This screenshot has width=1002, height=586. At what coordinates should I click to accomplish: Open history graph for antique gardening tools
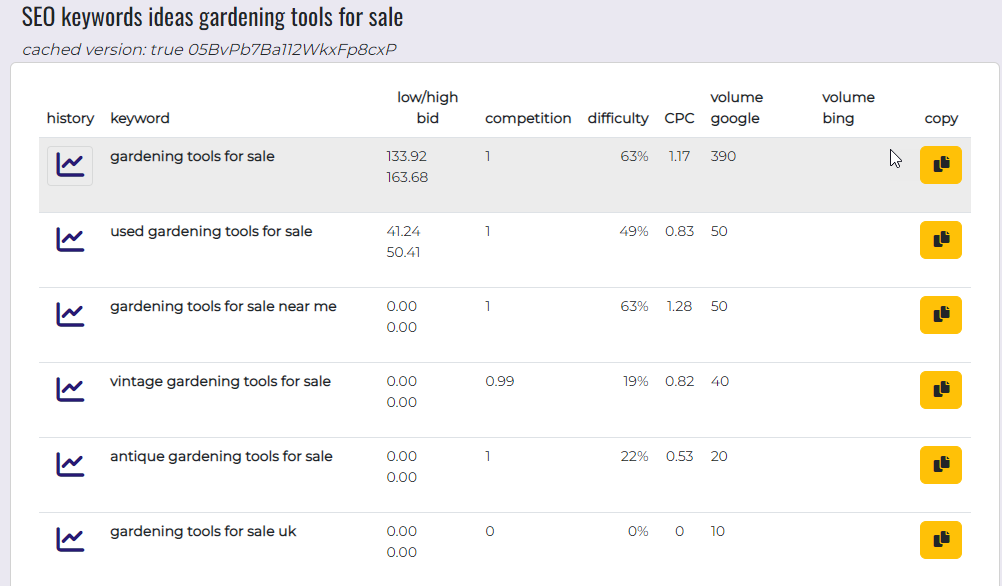pos(70,465)
